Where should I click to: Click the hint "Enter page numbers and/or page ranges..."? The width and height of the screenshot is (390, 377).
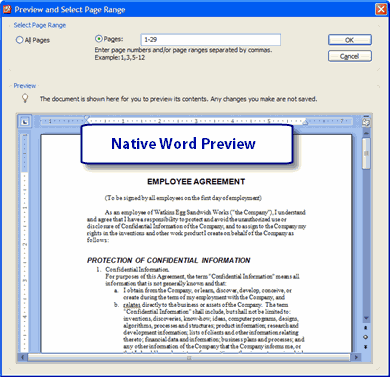(x=183, y=50)
